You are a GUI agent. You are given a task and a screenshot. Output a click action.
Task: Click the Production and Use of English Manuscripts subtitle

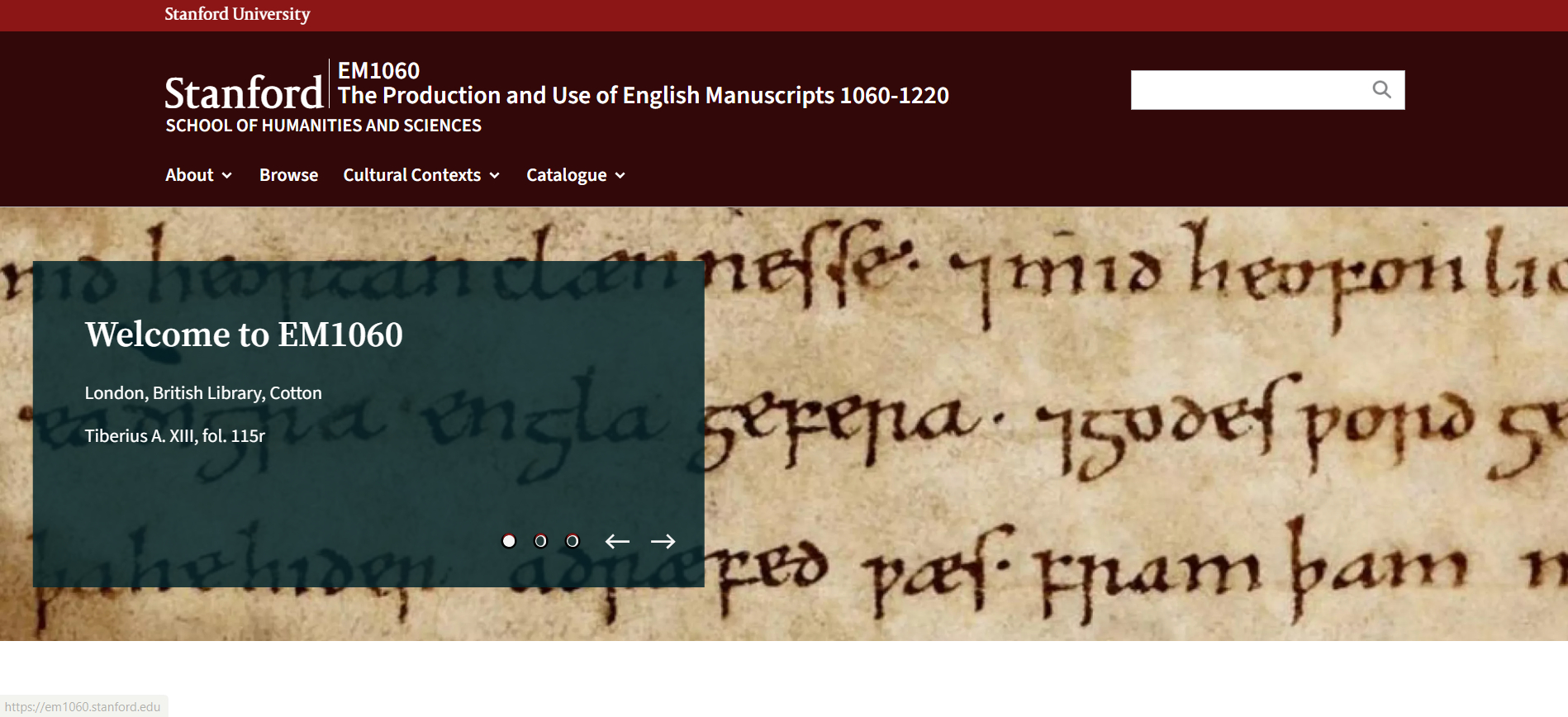pos(643,96)
